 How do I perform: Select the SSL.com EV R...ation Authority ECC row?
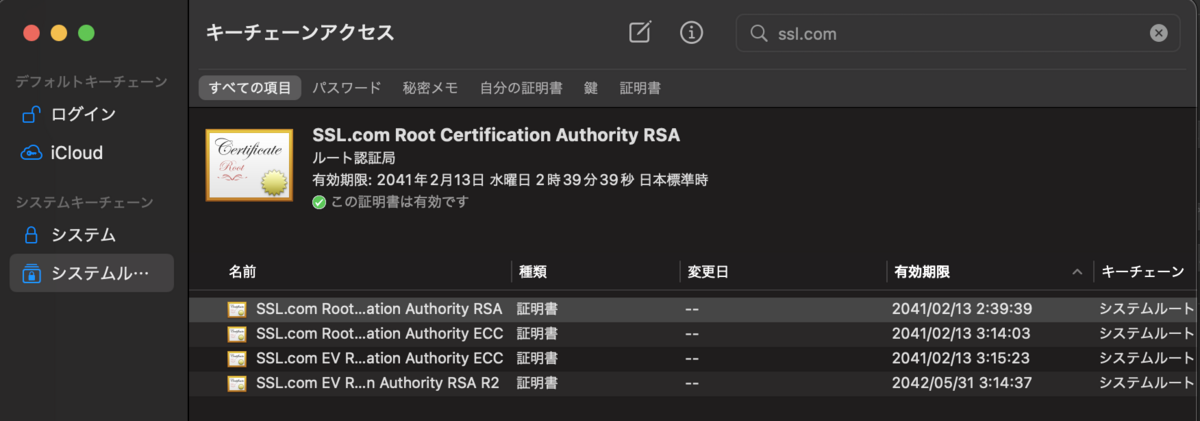click(x=694, y=358)
